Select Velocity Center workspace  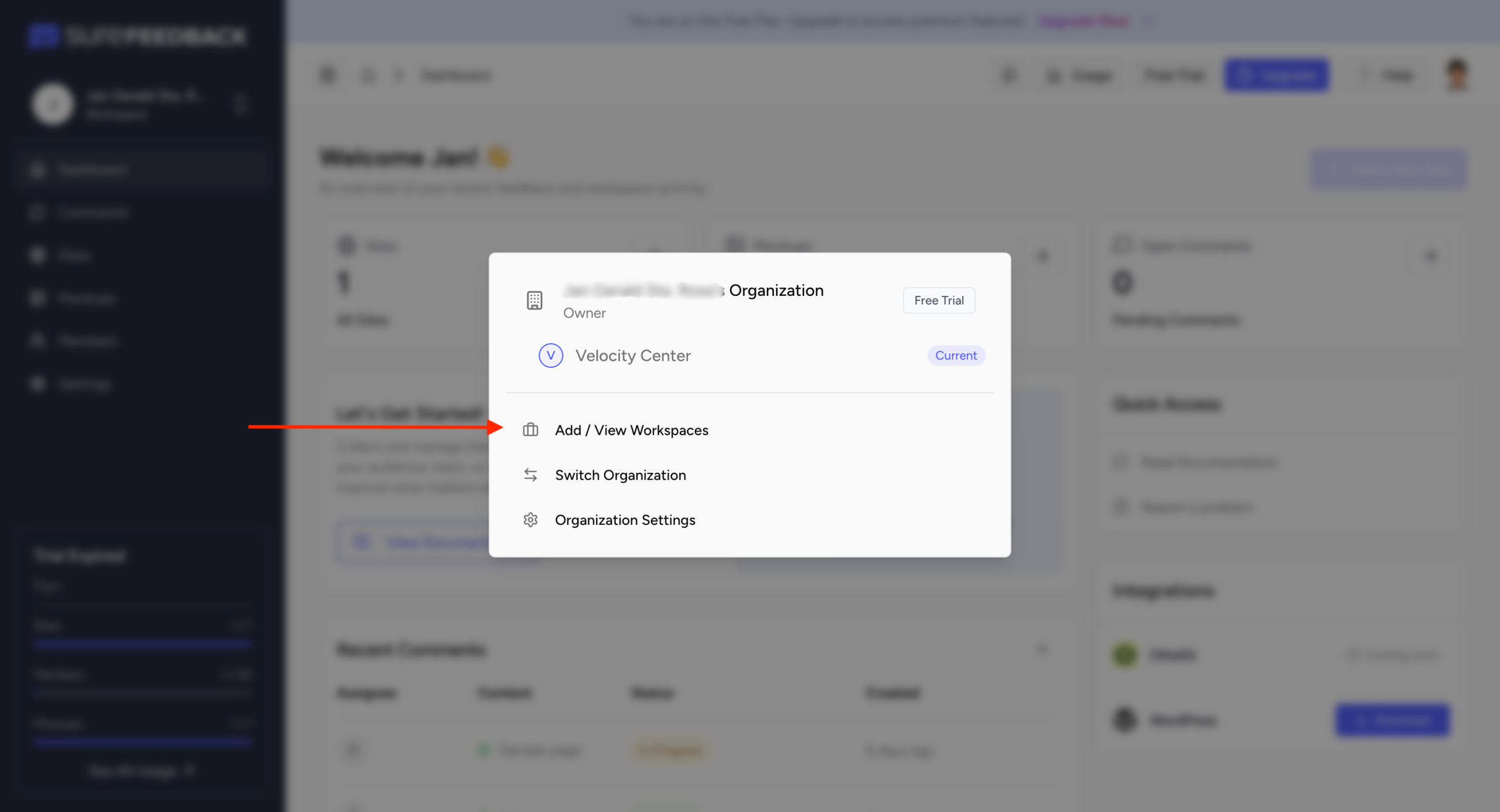pos(633,356)
